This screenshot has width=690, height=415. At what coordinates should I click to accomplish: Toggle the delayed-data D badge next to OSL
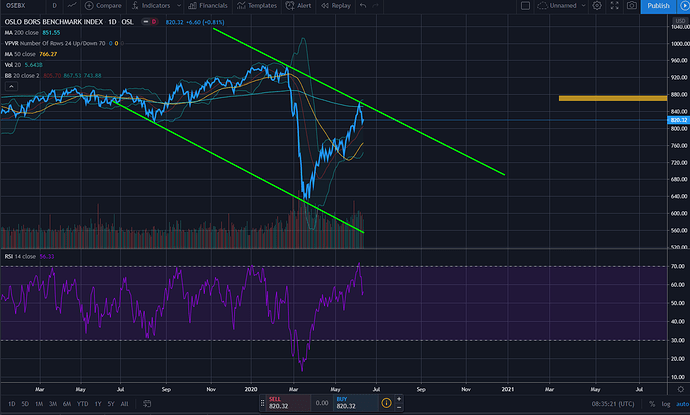point(154,22)
